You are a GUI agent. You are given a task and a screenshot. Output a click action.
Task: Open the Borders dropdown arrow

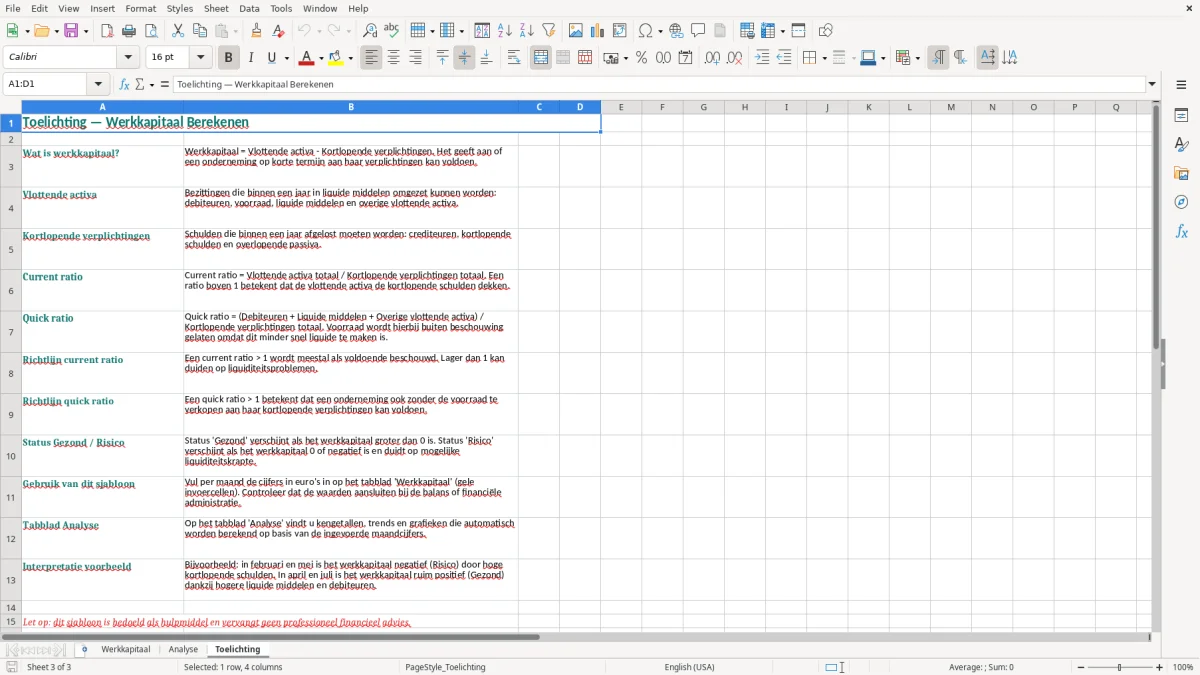coord(824,58)
